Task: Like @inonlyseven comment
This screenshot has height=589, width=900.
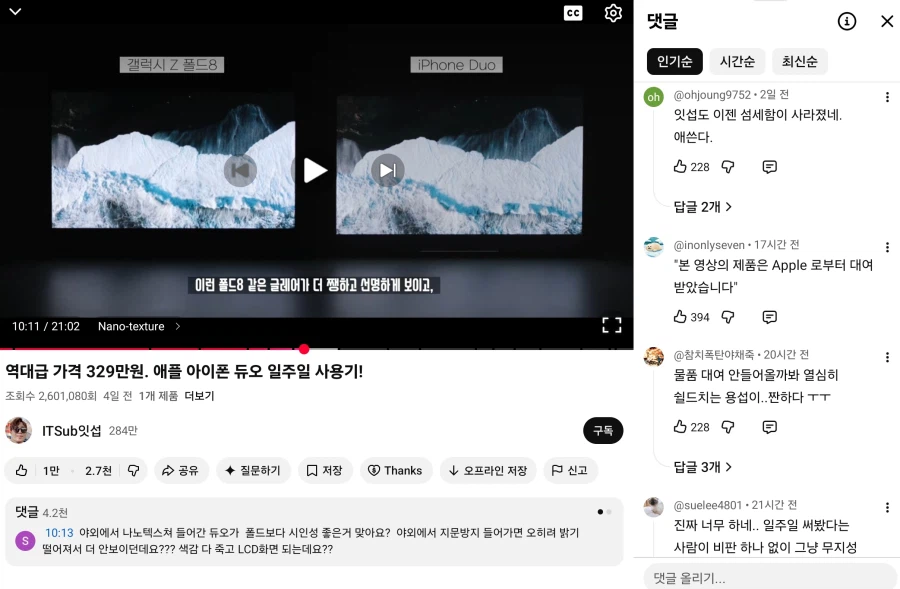Action: pyautogui.click(x=680, y=317)
